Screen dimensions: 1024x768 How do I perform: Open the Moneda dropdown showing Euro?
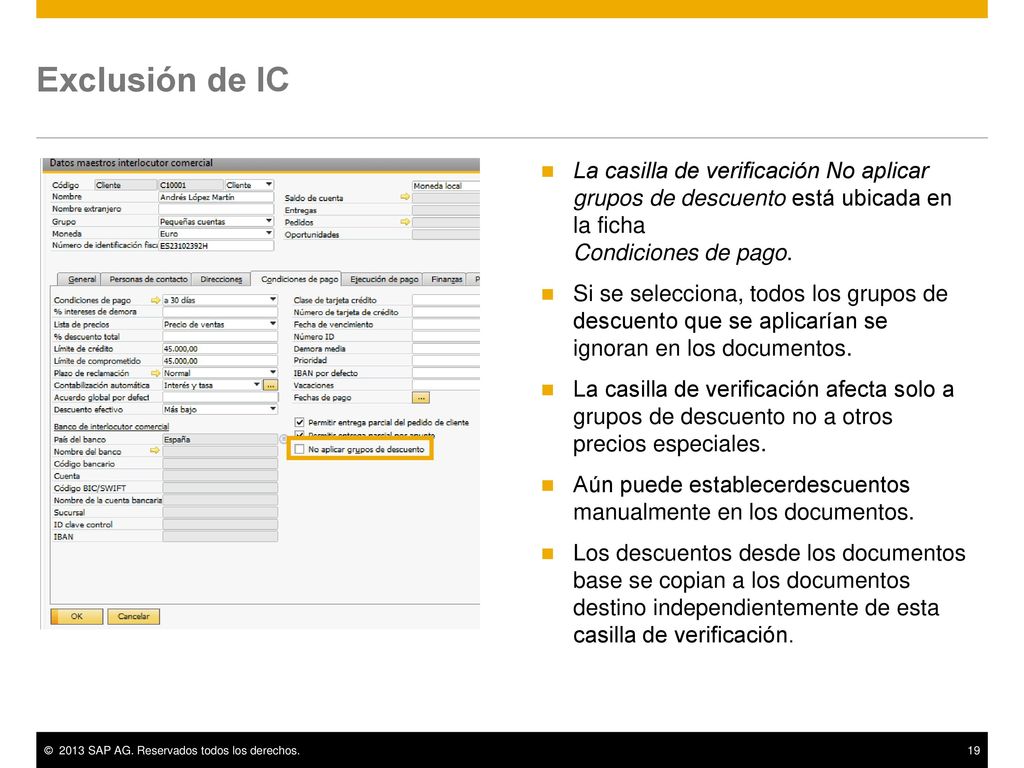coord(268,233)
